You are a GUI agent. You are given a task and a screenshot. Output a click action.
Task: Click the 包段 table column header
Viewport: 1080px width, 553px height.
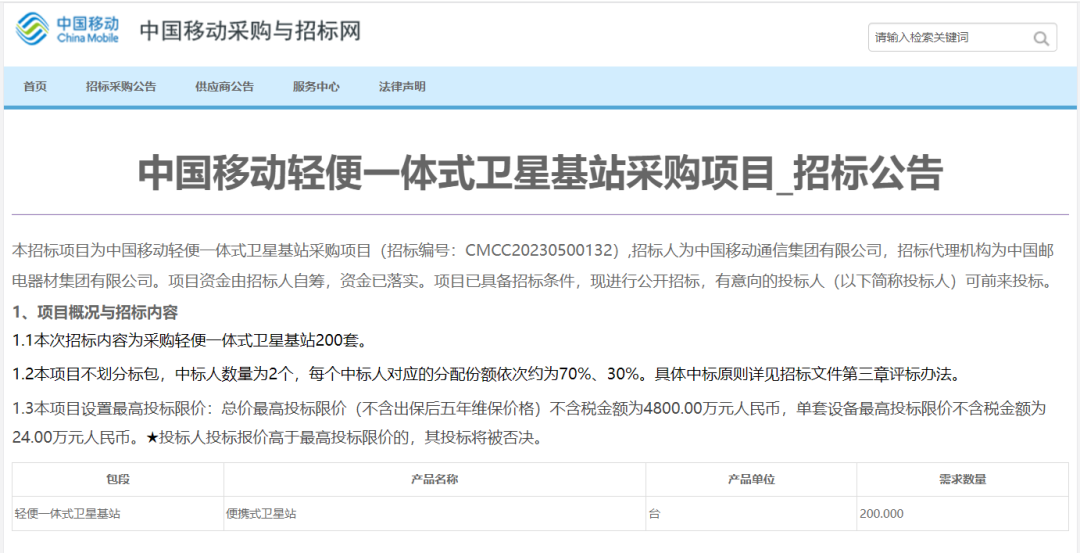pyautogui.click(x=118, y=479)
